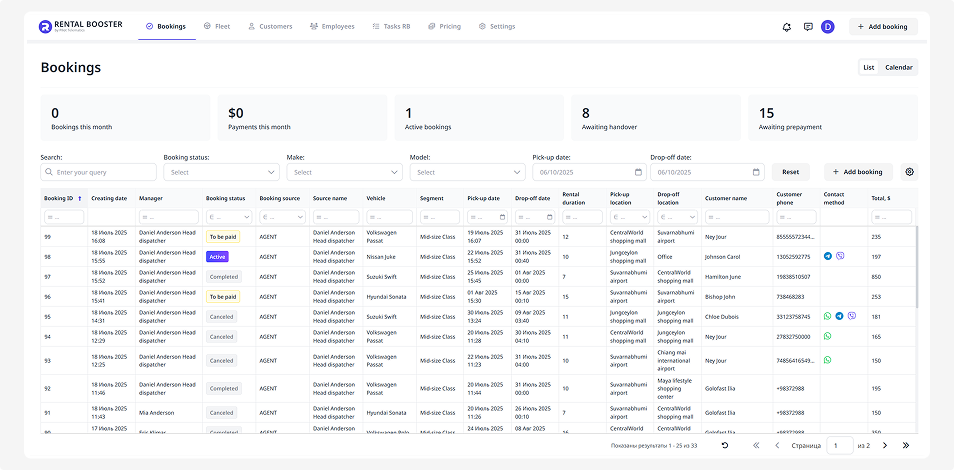
Task: Click Add booking in top header
Action: tap(883, 27)
